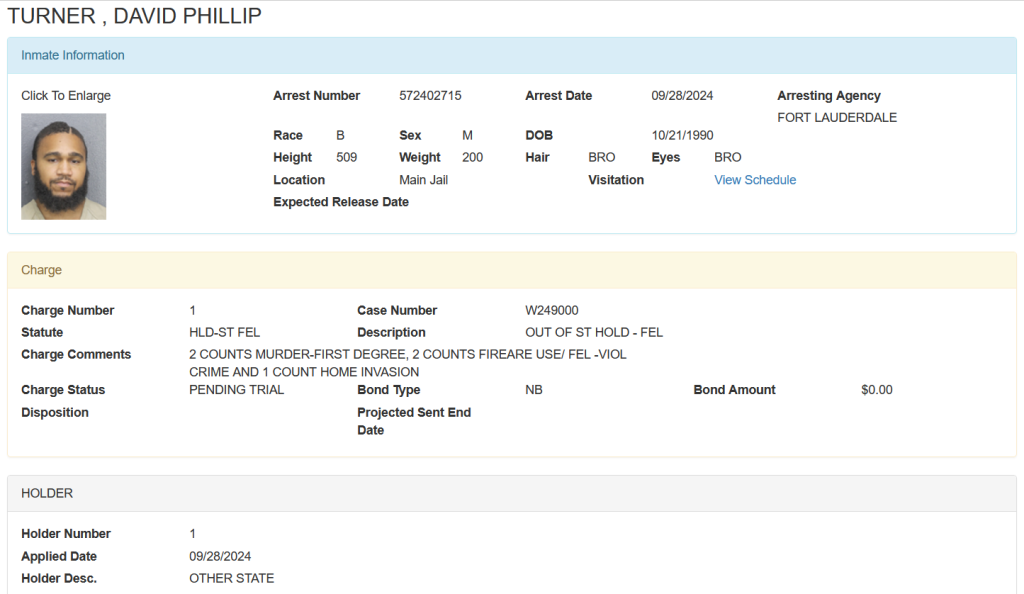The width and height of the screenshot is (1024, 594).
Task: Click the inmate booking photo thumbnail
Action: coord(63,166)
